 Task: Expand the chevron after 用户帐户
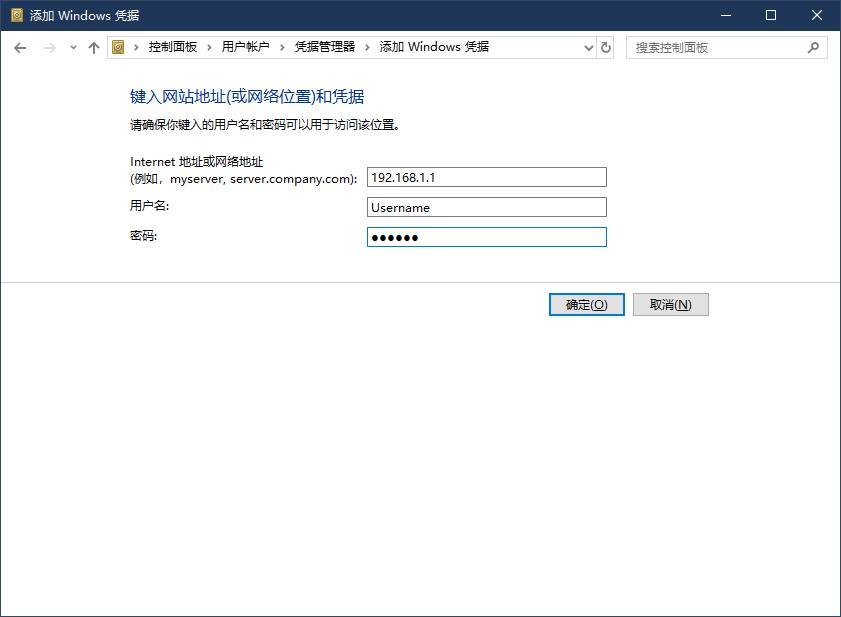tap(282, 47)
